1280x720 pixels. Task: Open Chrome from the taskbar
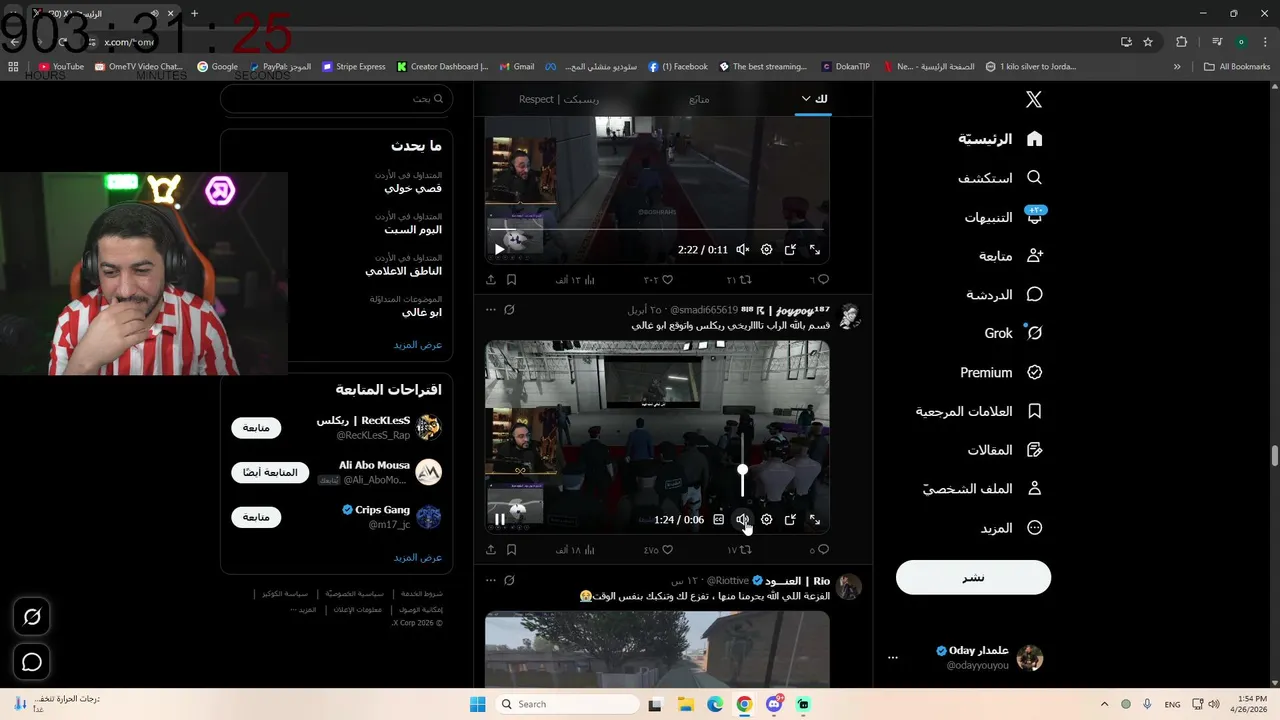(x=744, y=704)
